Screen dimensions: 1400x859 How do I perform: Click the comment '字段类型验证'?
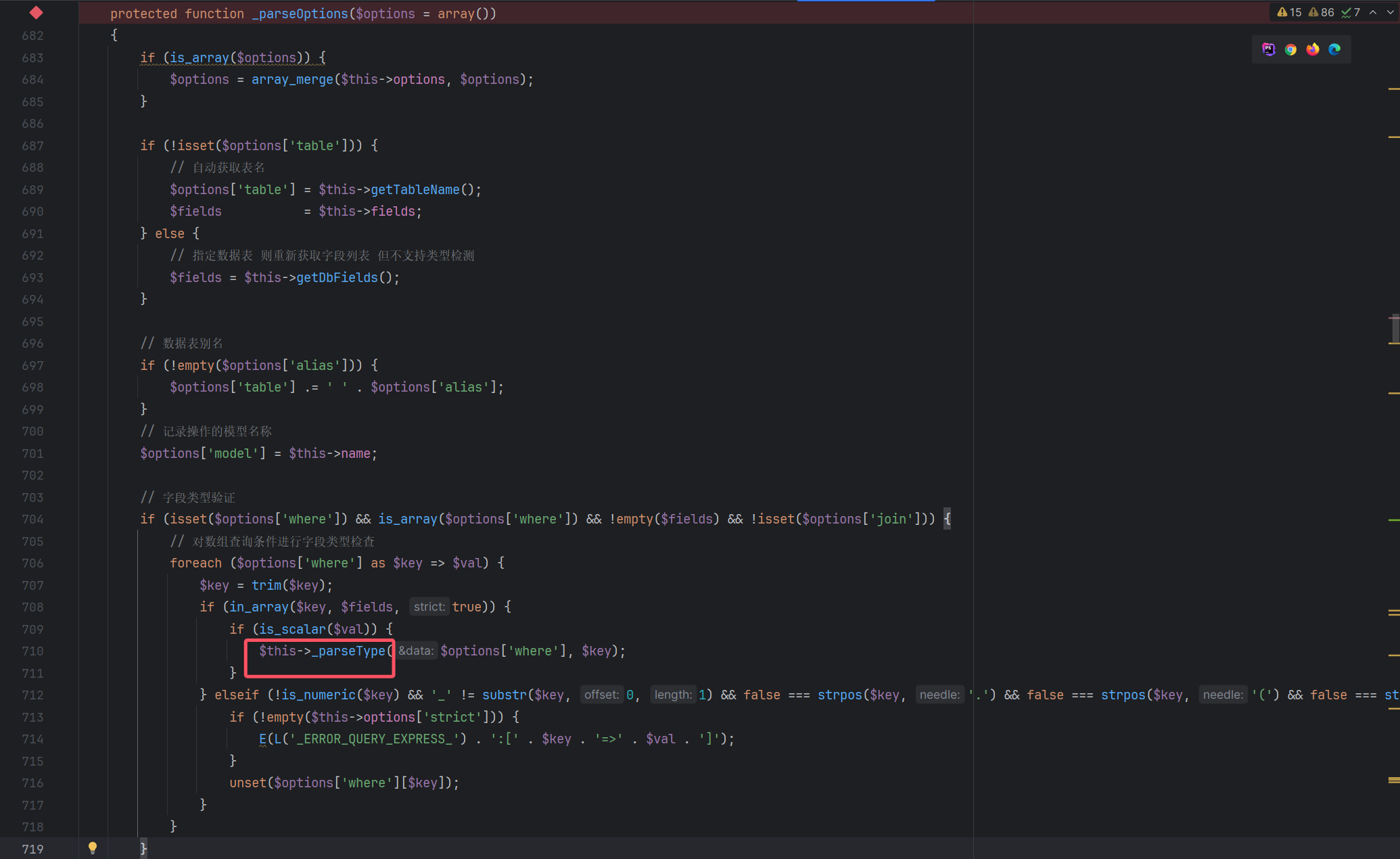point(199,497)
